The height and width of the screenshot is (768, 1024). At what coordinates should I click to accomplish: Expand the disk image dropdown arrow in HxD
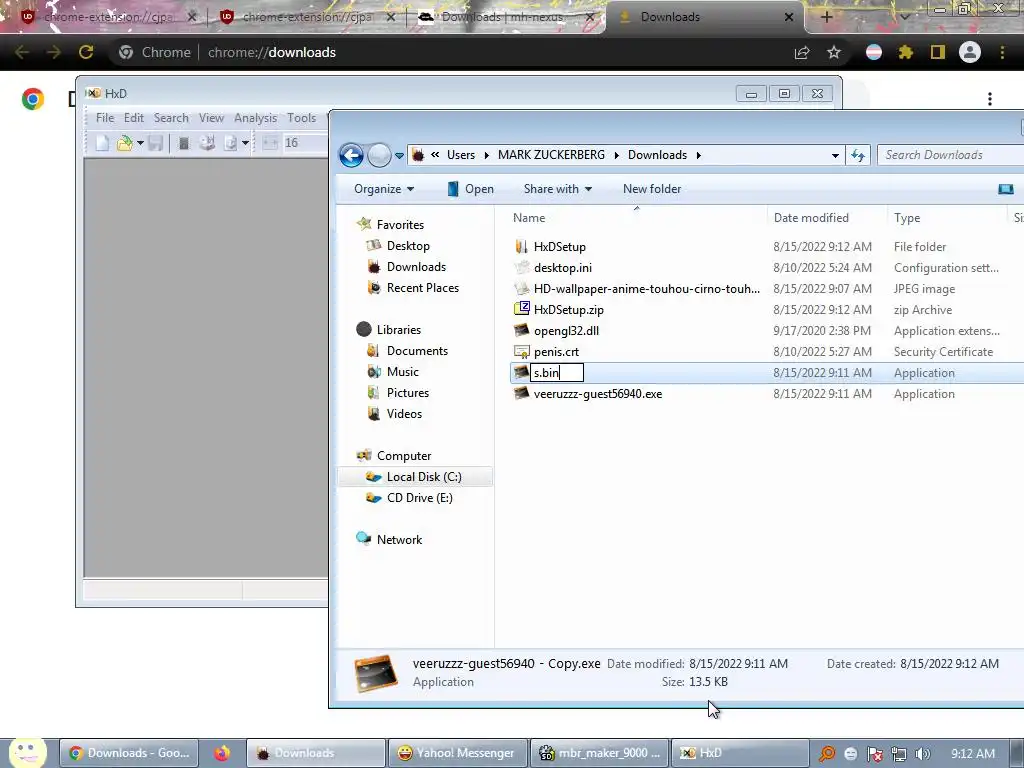click(x=245, y=143)
